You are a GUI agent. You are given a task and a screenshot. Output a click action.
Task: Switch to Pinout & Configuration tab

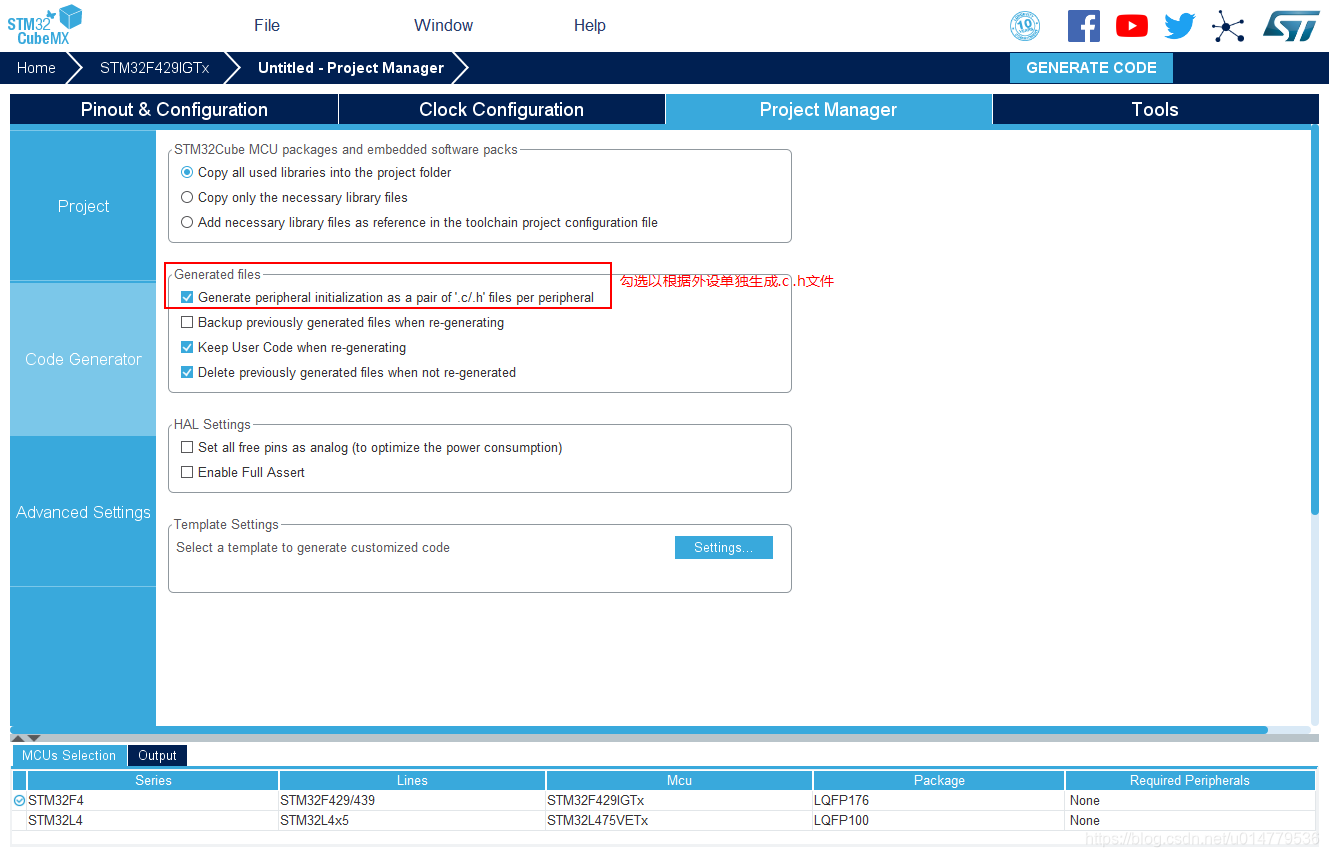tap(174, 110)
